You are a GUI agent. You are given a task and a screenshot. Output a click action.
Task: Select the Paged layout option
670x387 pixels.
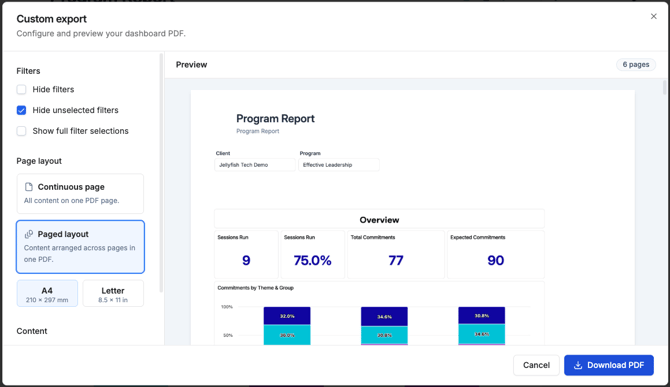(x=80, y=247)
